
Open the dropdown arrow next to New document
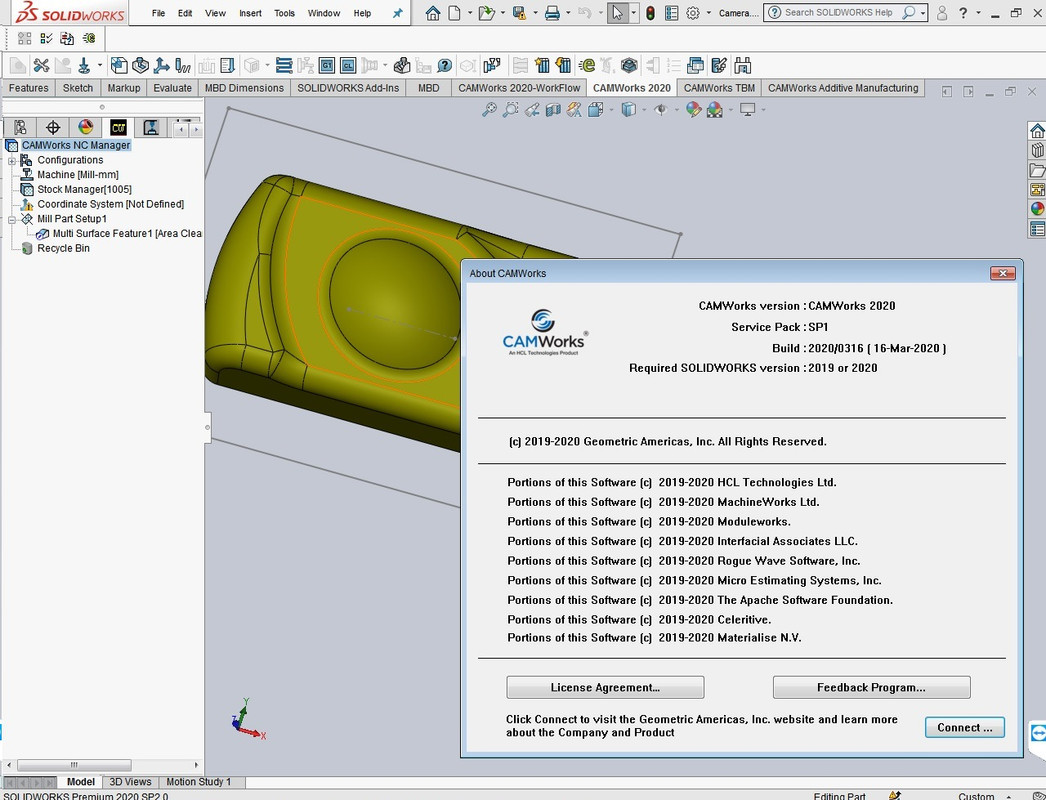[470, 13]
